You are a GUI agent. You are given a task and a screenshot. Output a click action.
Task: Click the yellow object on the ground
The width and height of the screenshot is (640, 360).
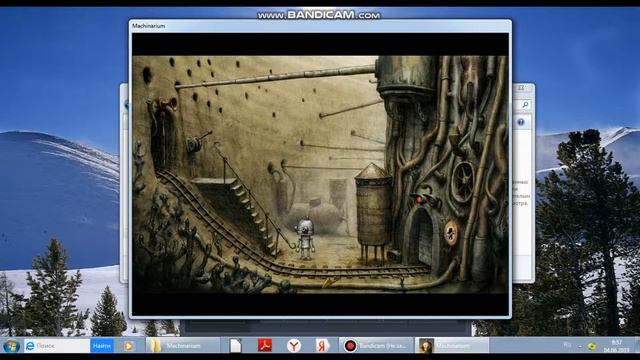(x=329, y=282)
